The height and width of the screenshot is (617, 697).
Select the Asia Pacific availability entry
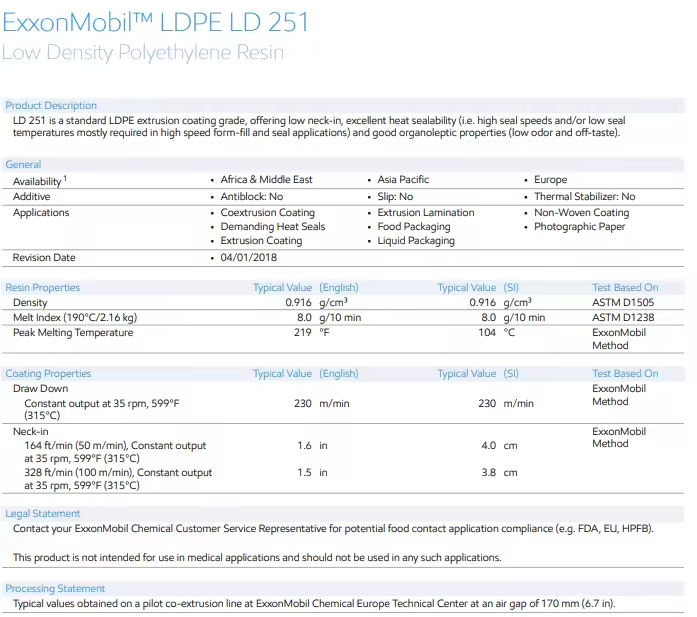(403, 180)
